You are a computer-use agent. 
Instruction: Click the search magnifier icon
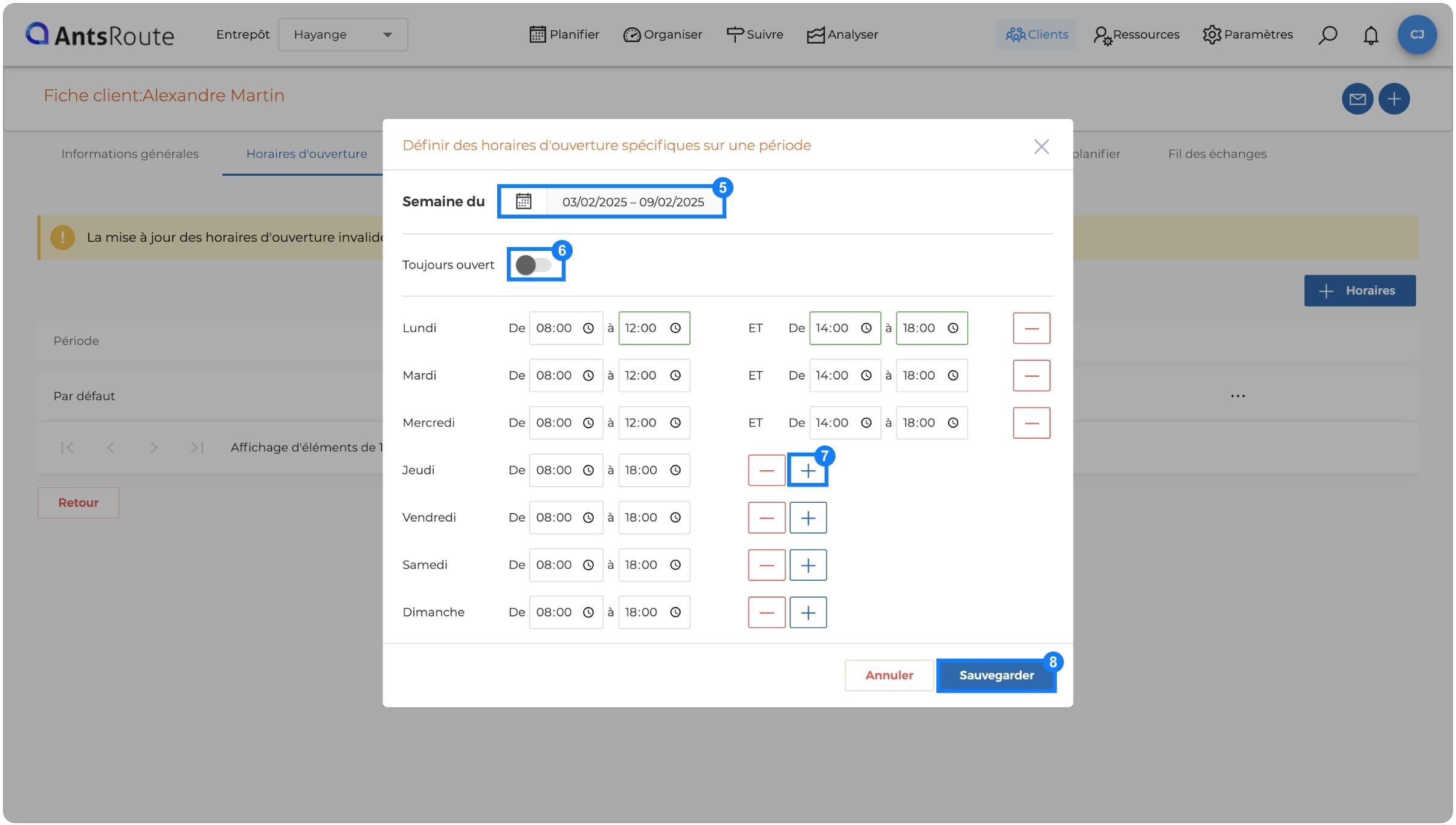tap(1327, 35)
